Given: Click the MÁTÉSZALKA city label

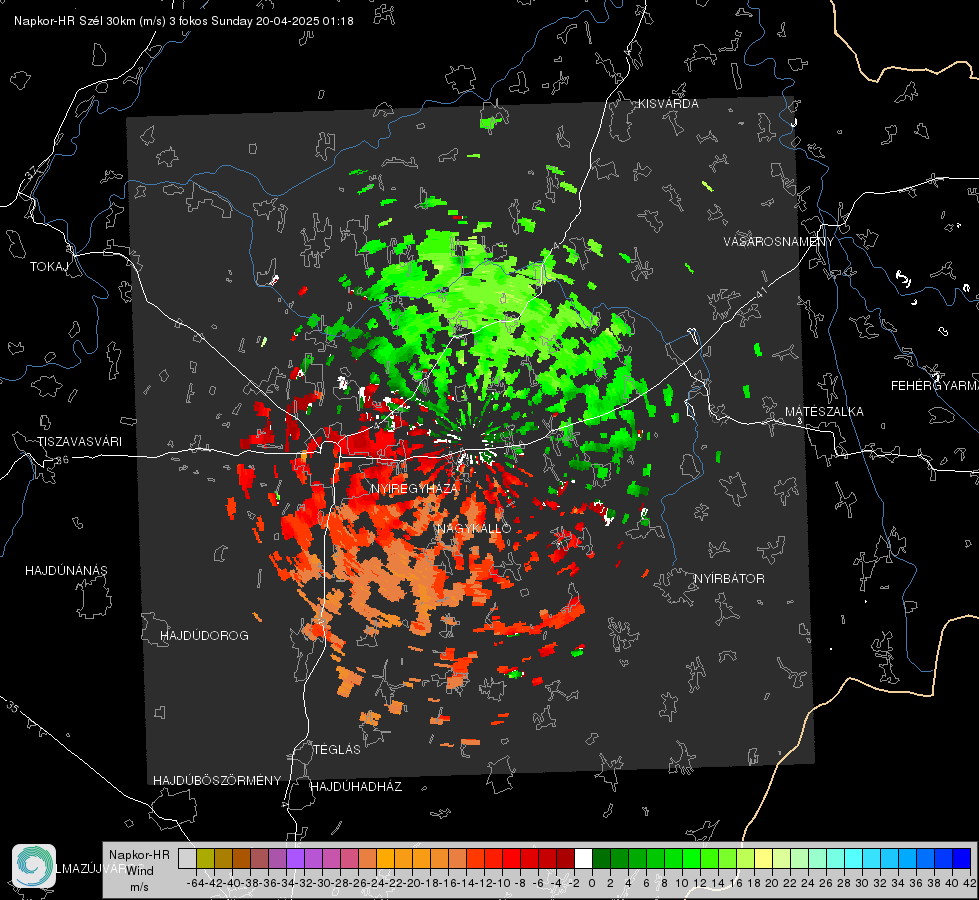Looking at the screenshot, I should point(824,412).
